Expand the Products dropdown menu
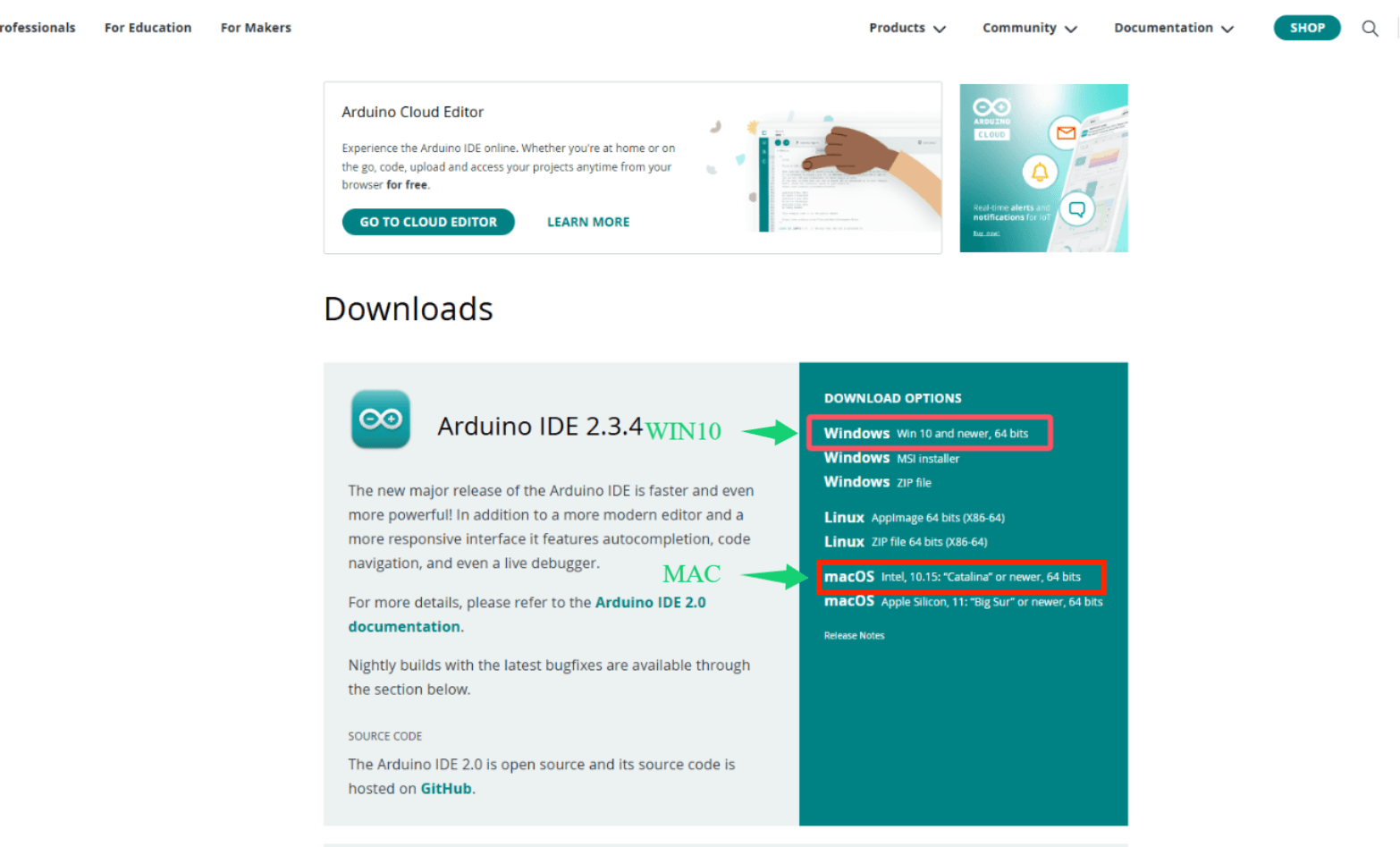Image resolution: width=1400 pixels, height=847 pixels. [907, 29]
